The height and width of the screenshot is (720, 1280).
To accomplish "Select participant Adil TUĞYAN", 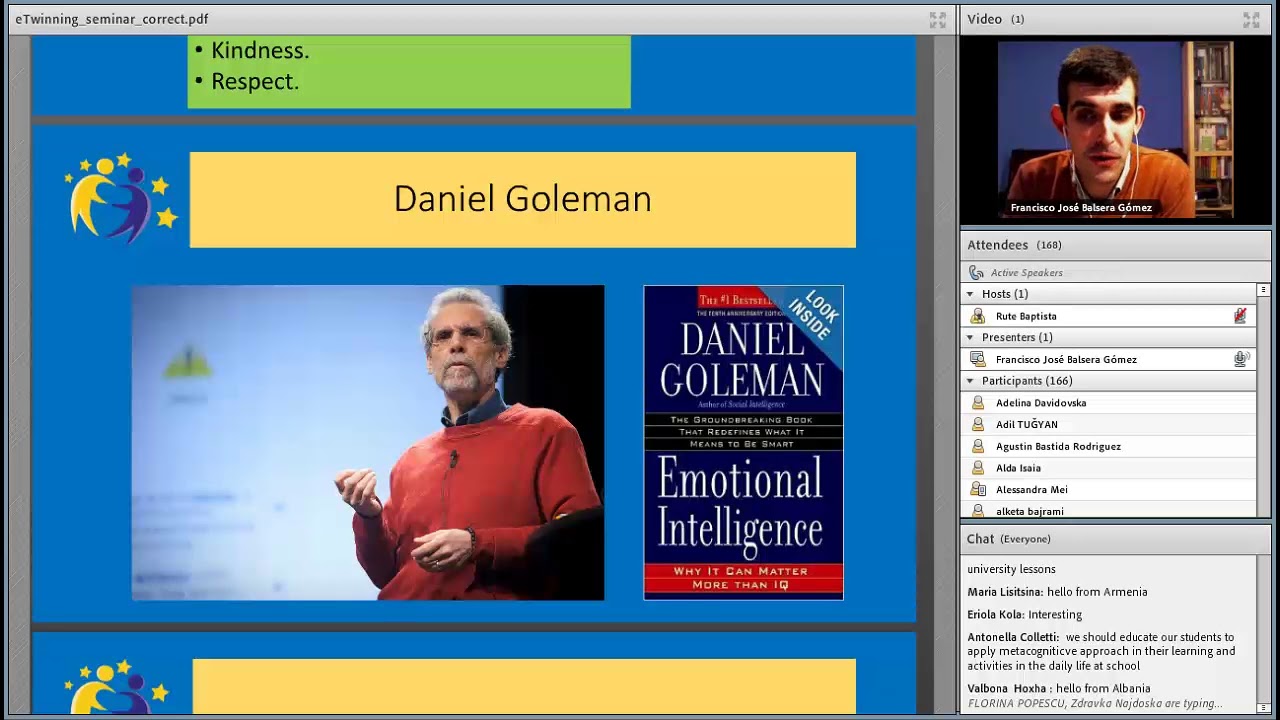I will (x=1109, y=424).
